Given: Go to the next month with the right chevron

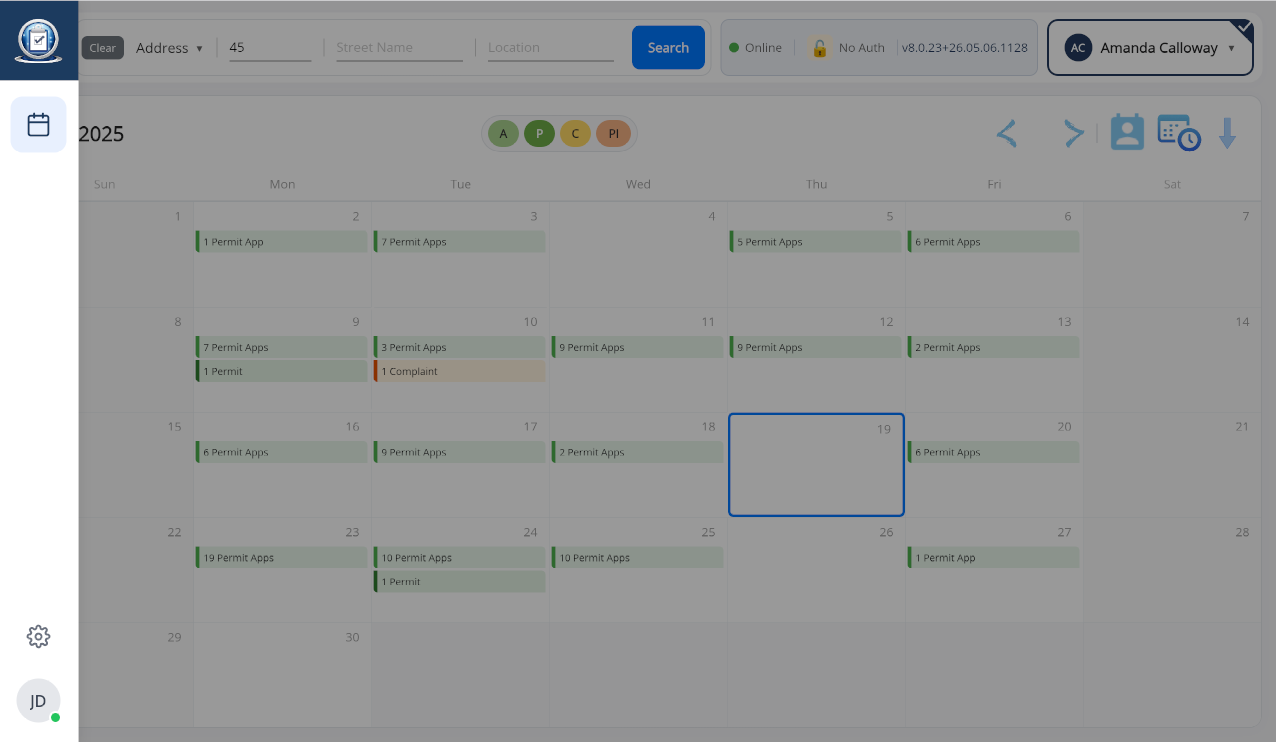Looking at the screenshot, I should pyautogui.click(x=1073, y=134).
